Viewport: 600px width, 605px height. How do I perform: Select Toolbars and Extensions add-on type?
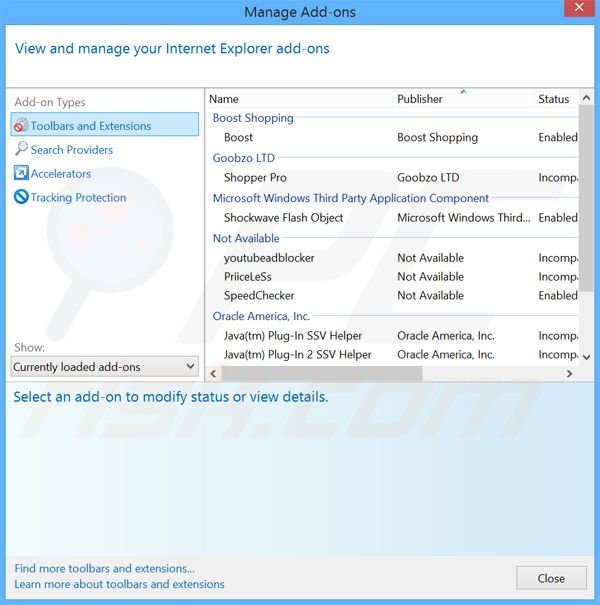click(x=105, y=125)
